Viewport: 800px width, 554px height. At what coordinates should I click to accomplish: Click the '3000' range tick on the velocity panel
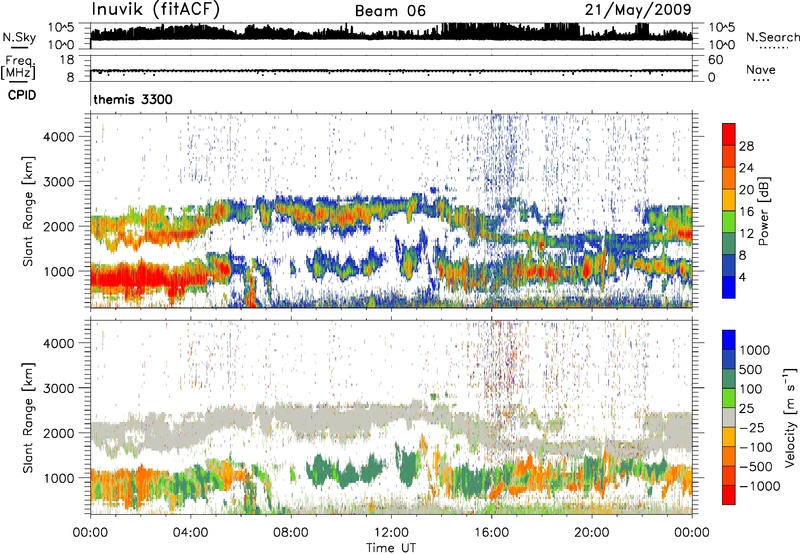[58, 388]
